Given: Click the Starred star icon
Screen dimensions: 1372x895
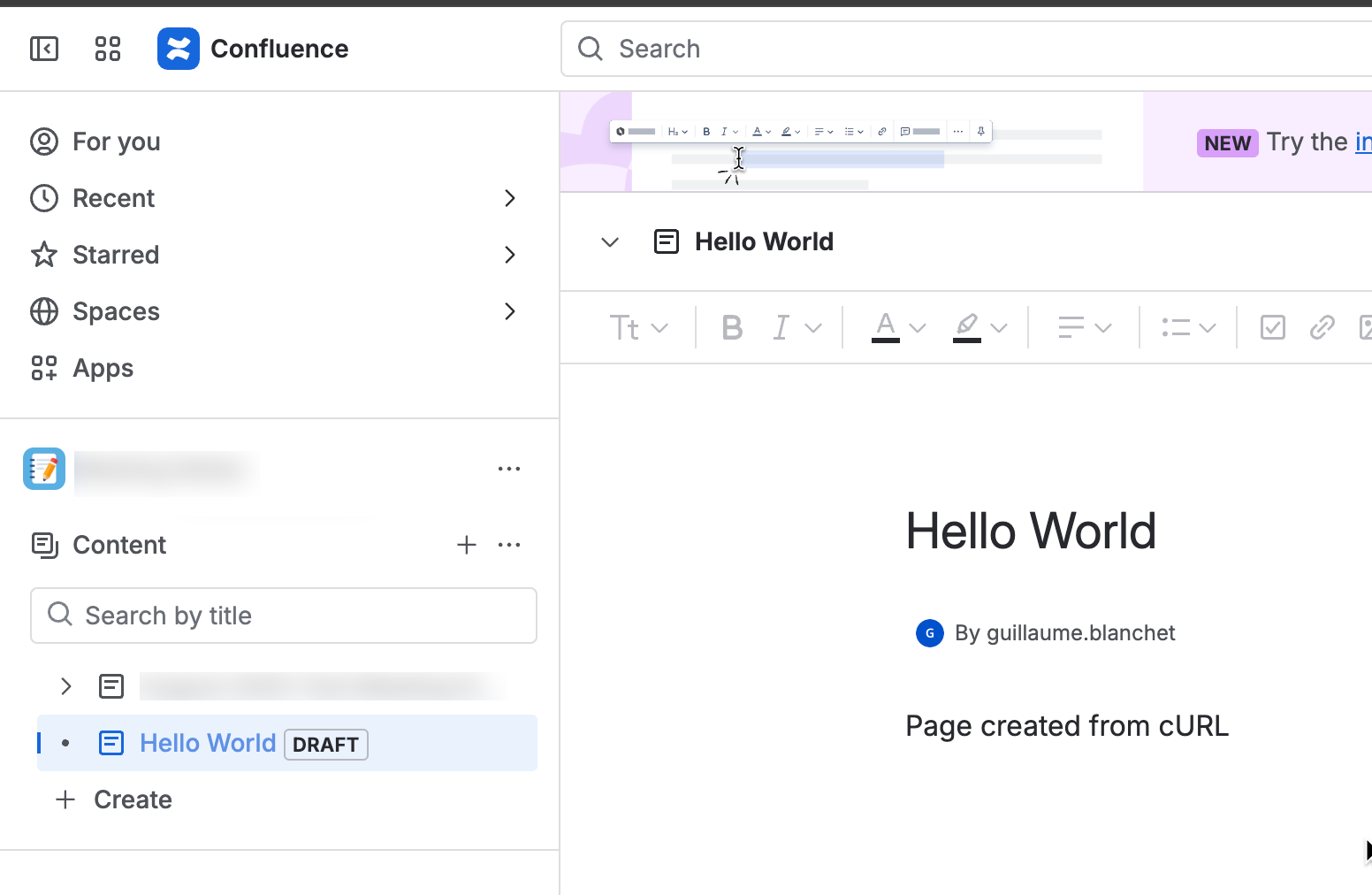Looking at the screenshot, I should (x=44, y=255).
